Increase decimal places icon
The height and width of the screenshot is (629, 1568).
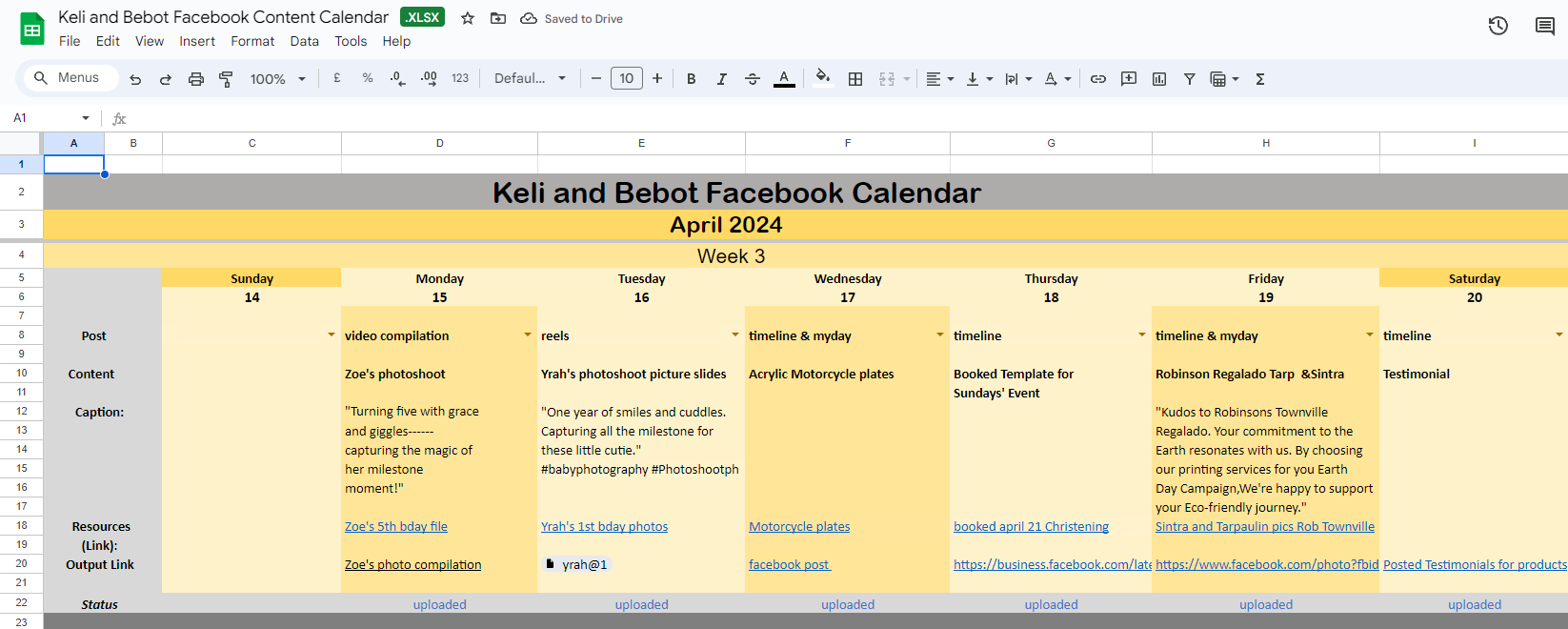click(429, 78)
